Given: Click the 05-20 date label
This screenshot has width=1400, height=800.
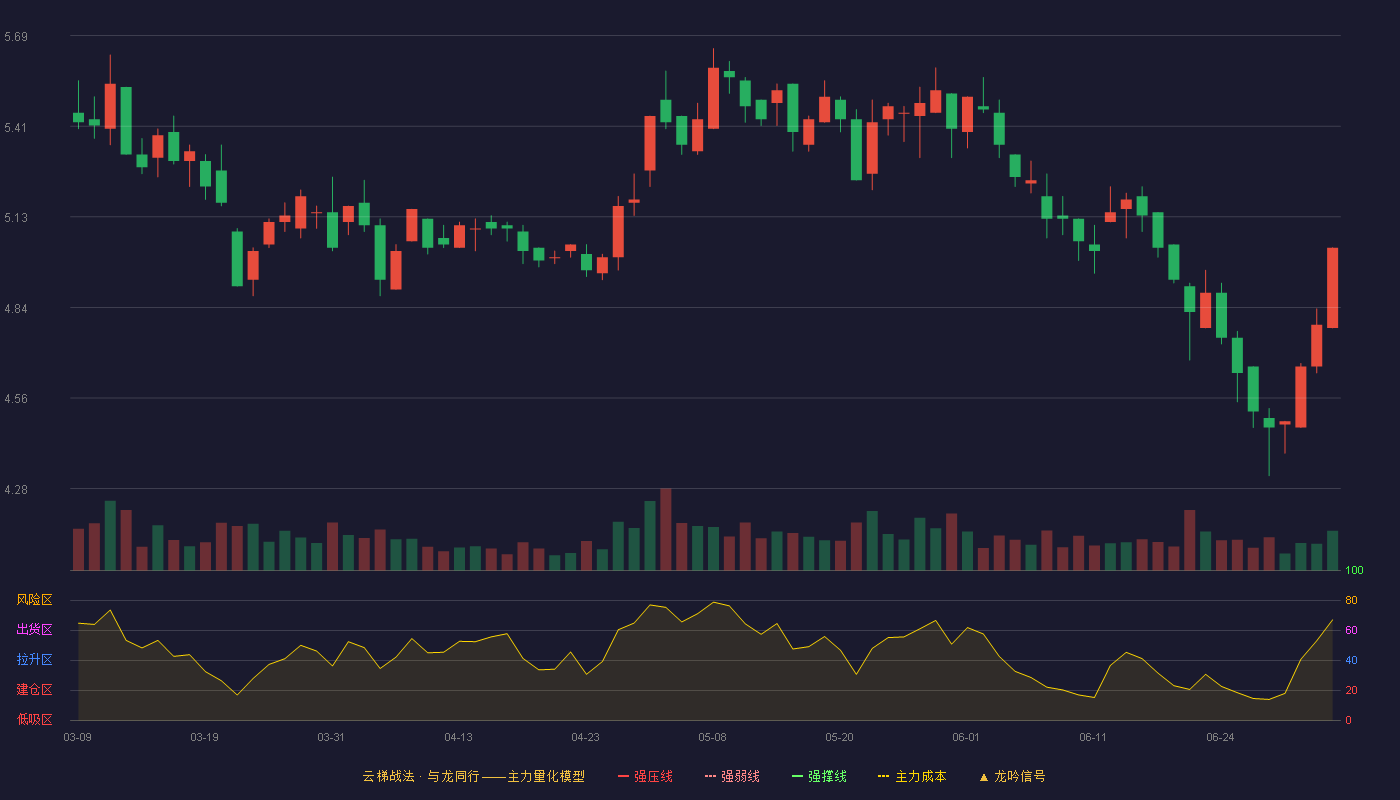Looking at the screenshot, I should [x=839, y=737].
